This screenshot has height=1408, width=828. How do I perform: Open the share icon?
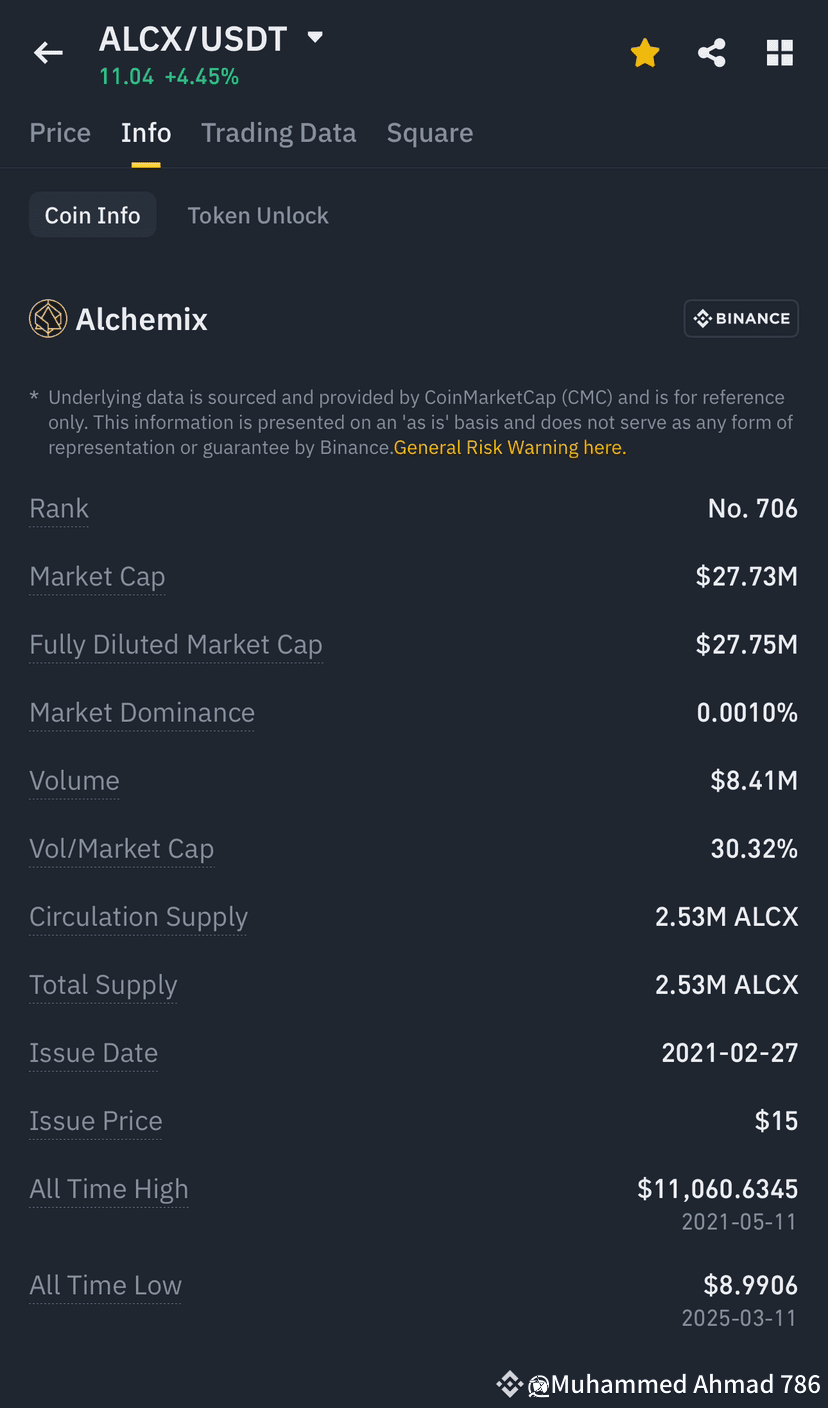[712, 53]
